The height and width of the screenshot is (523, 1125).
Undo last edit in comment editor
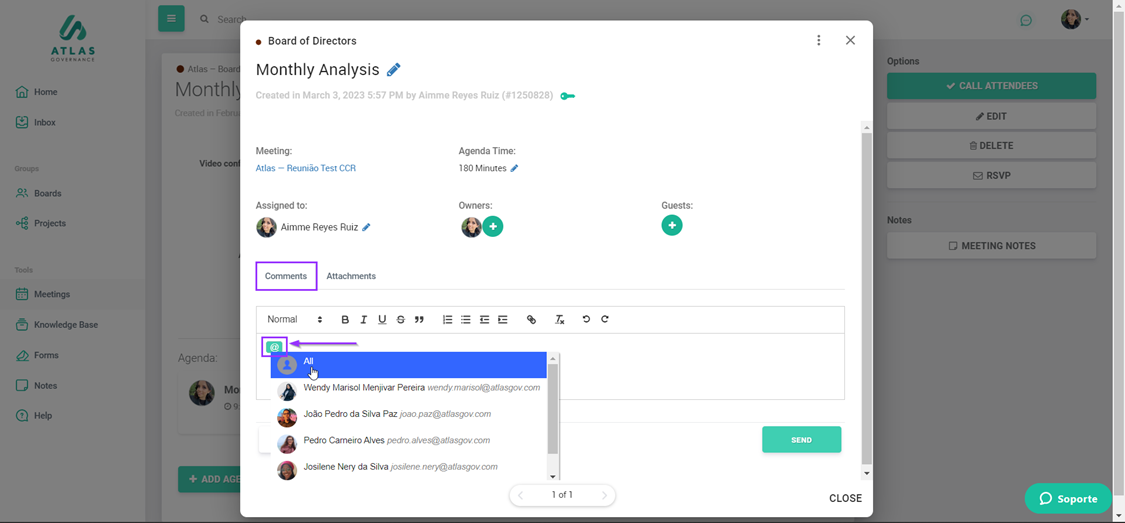pos(586,320)
